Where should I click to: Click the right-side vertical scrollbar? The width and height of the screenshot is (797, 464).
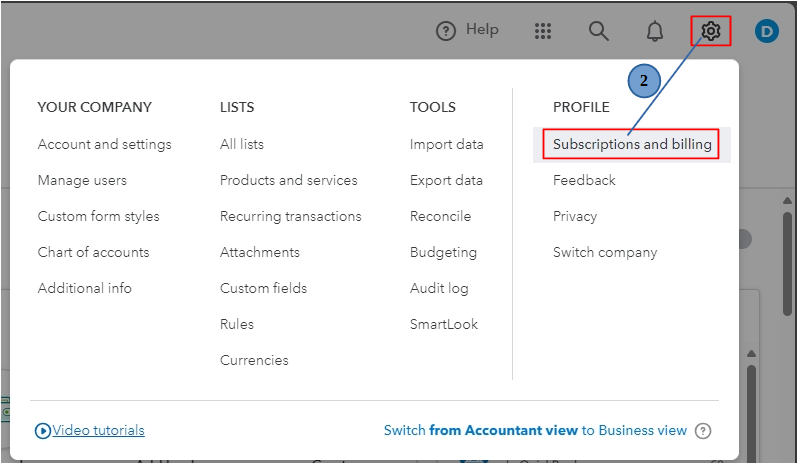pos(784,300)
